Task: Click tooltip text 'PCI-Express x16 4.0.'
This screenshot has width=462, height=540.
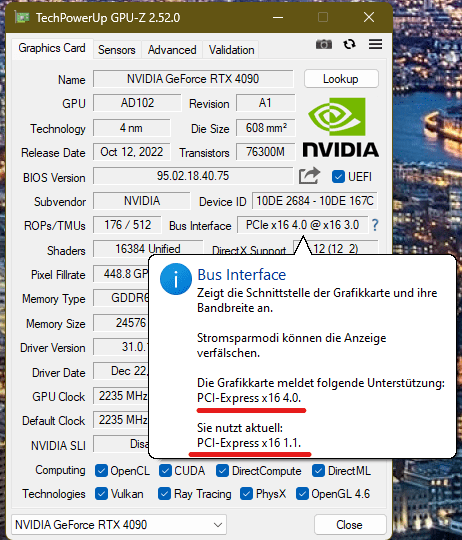Action: [x=249, y=398]
